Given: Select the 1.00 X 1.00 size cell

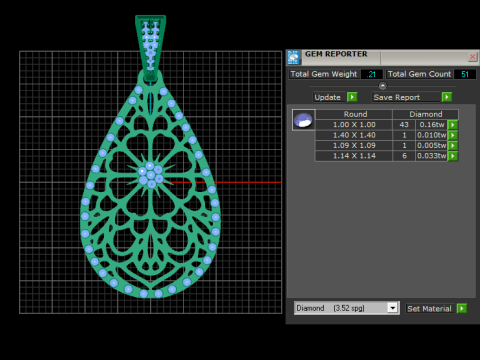Looking at the screenshot, I should (x=354, y=125).
